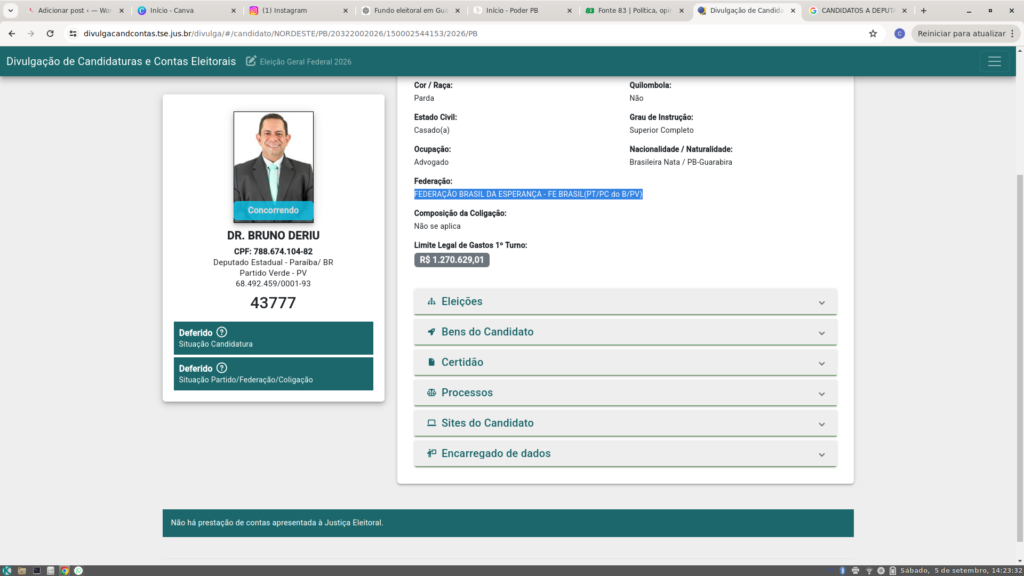Switch to the Início - Canva tab
Image resolution: width=1024 pixels, height=576 pixels.
point(185,10)
